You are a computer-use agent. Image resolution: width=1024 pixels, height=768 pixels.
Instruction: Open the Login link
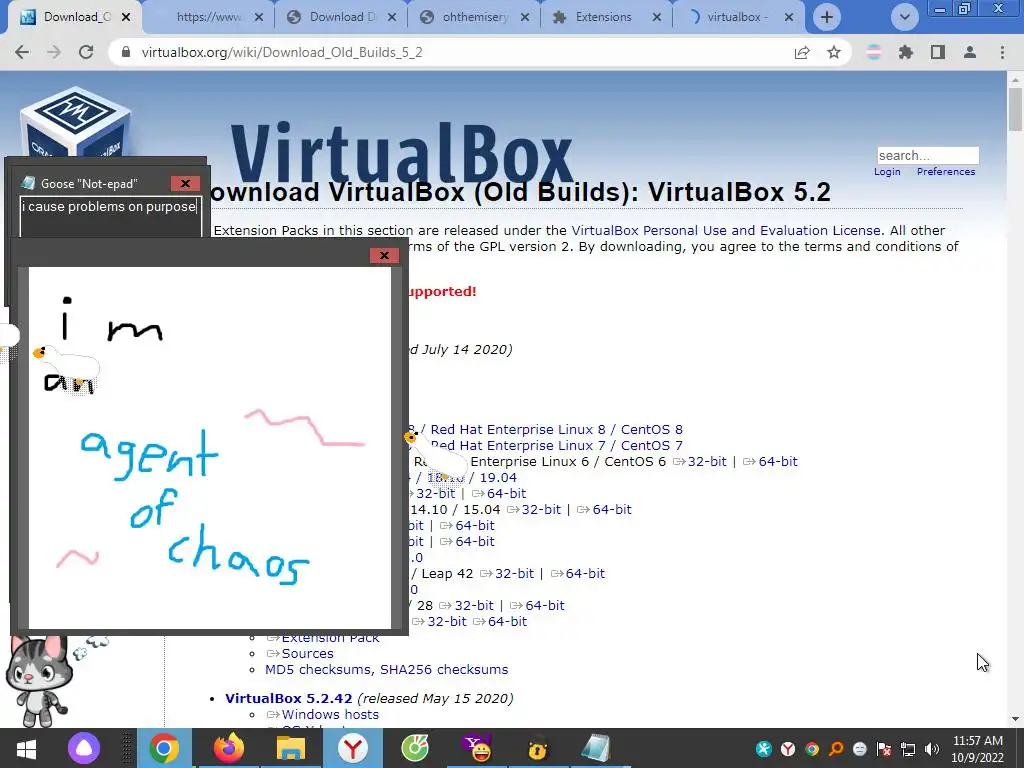click(887, 172)
